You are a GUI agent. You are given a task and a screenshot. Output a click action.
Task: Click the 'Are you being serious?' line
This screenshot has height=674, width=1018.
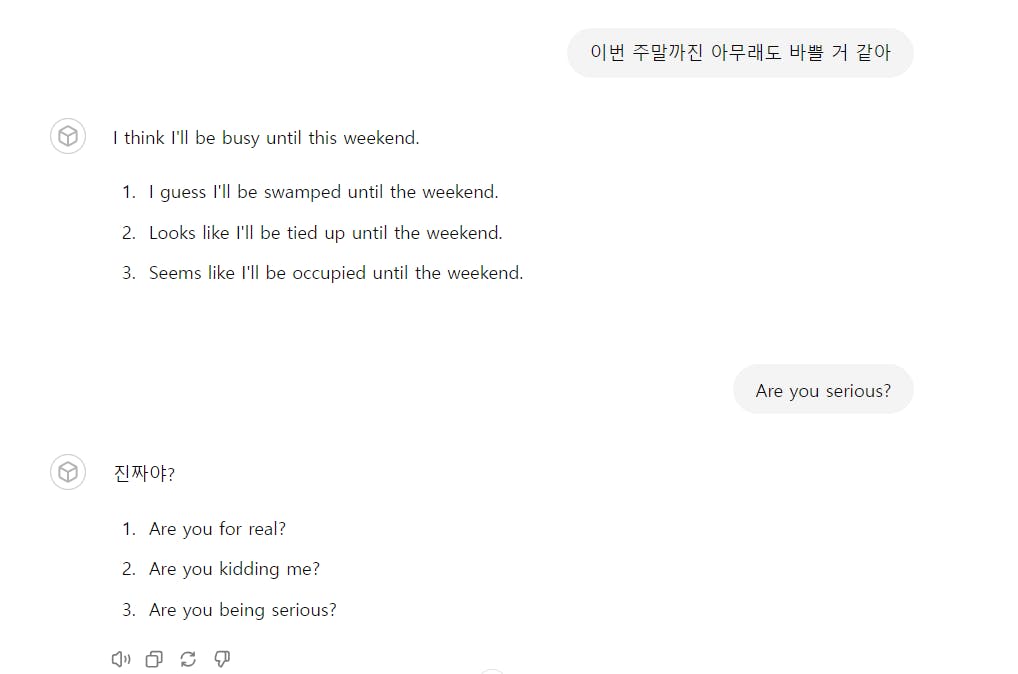[x=242, y=610]
